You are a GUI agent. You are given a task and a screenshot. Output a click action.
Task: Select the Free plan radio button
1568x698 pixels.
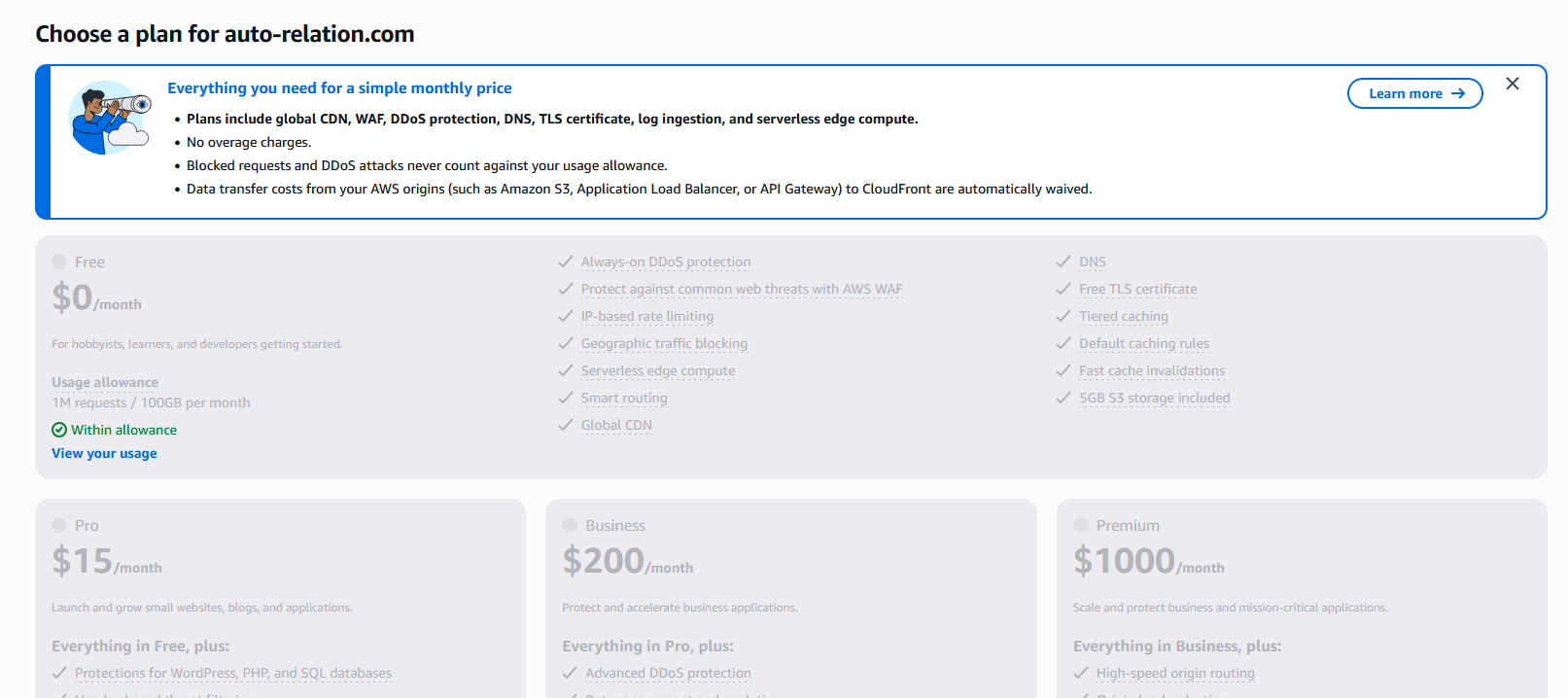(59, 262)
